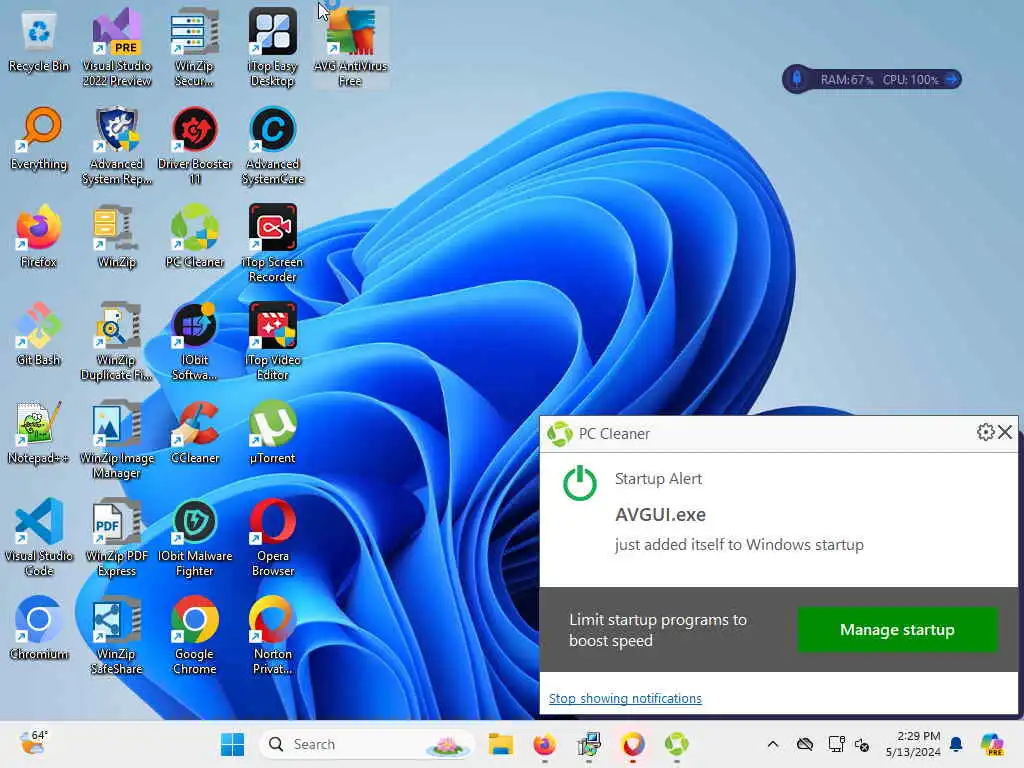1024x768 pixels.
Task: Launch Advanced System Repair shortcut
Action: point(116,145)
